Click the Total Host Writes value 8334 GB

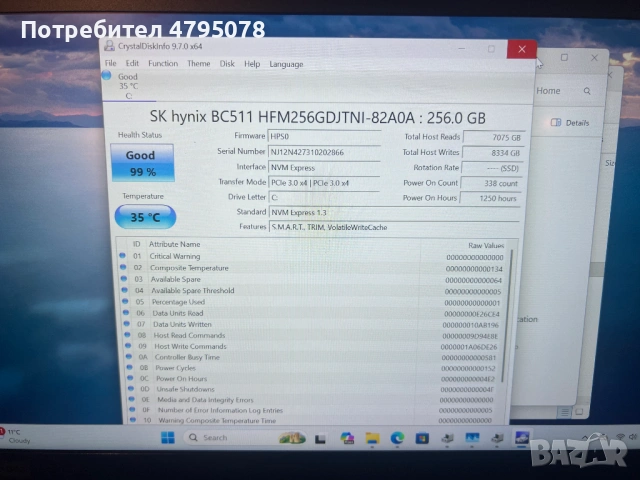[492, 153]
